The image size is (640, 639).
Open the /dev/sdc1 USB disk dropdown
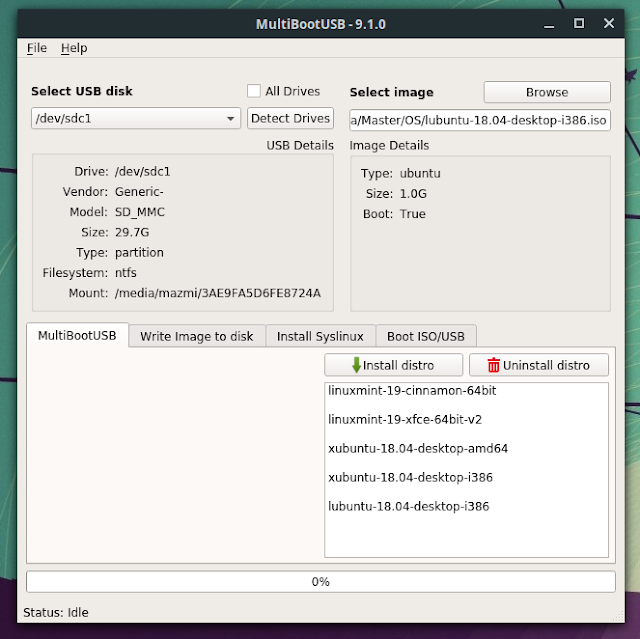pos(136,118)
